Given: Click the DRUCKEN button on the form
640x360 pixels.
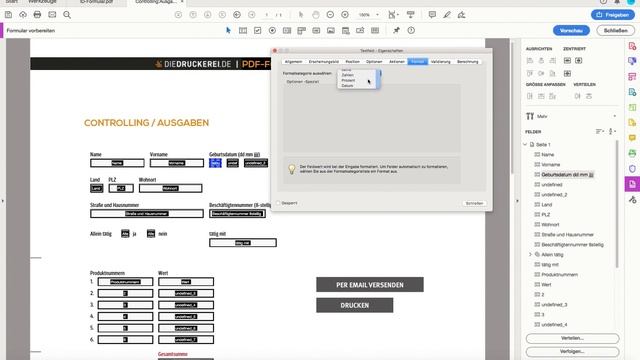Looking at the screenshot, I should click(x=355, y=305).
